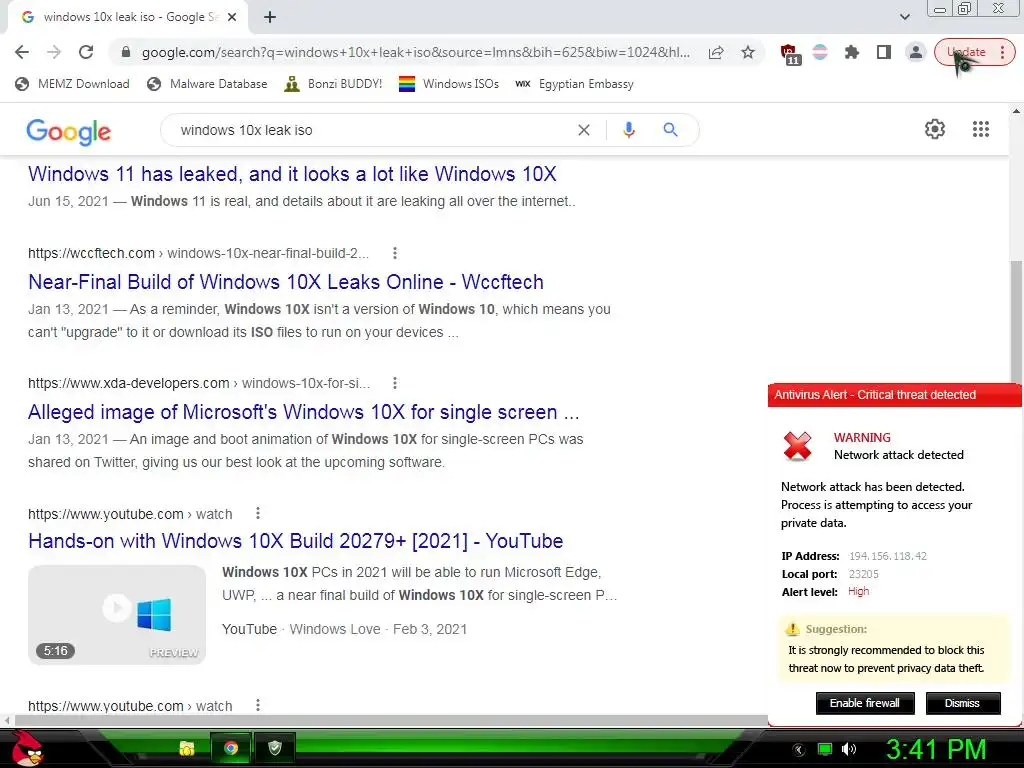The height and width of the screenshot is (768, 1024).
Task: Click the lock icon in address bar
Action: tap(126, 52)
